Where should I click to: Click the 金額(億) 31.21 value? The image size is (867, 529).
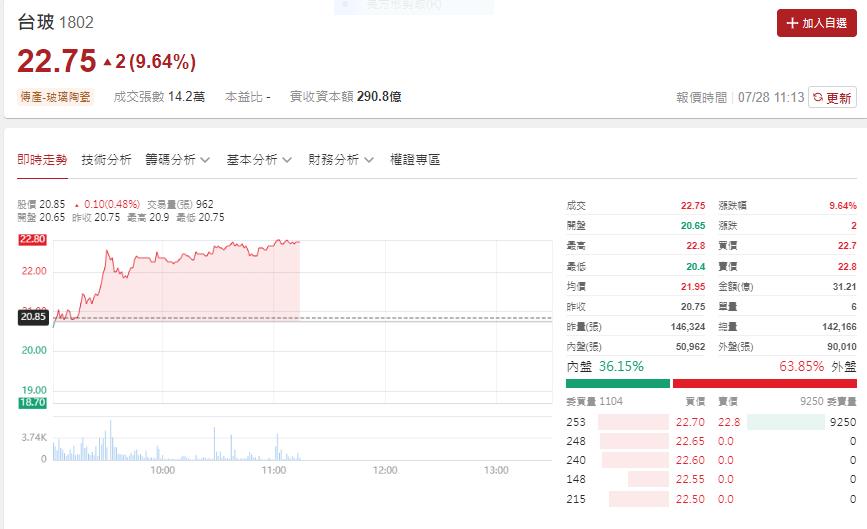[x=844, y=286]
